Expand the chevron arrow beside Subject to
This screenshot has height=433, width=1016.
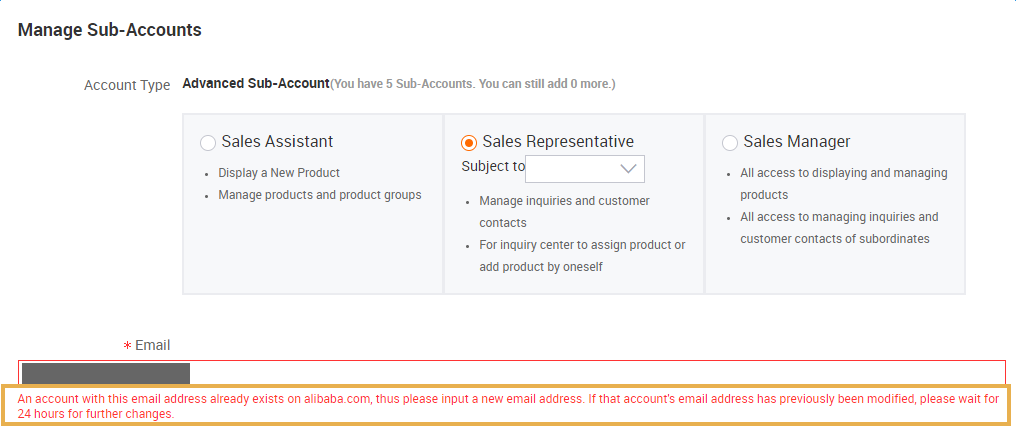click(628, 169)
